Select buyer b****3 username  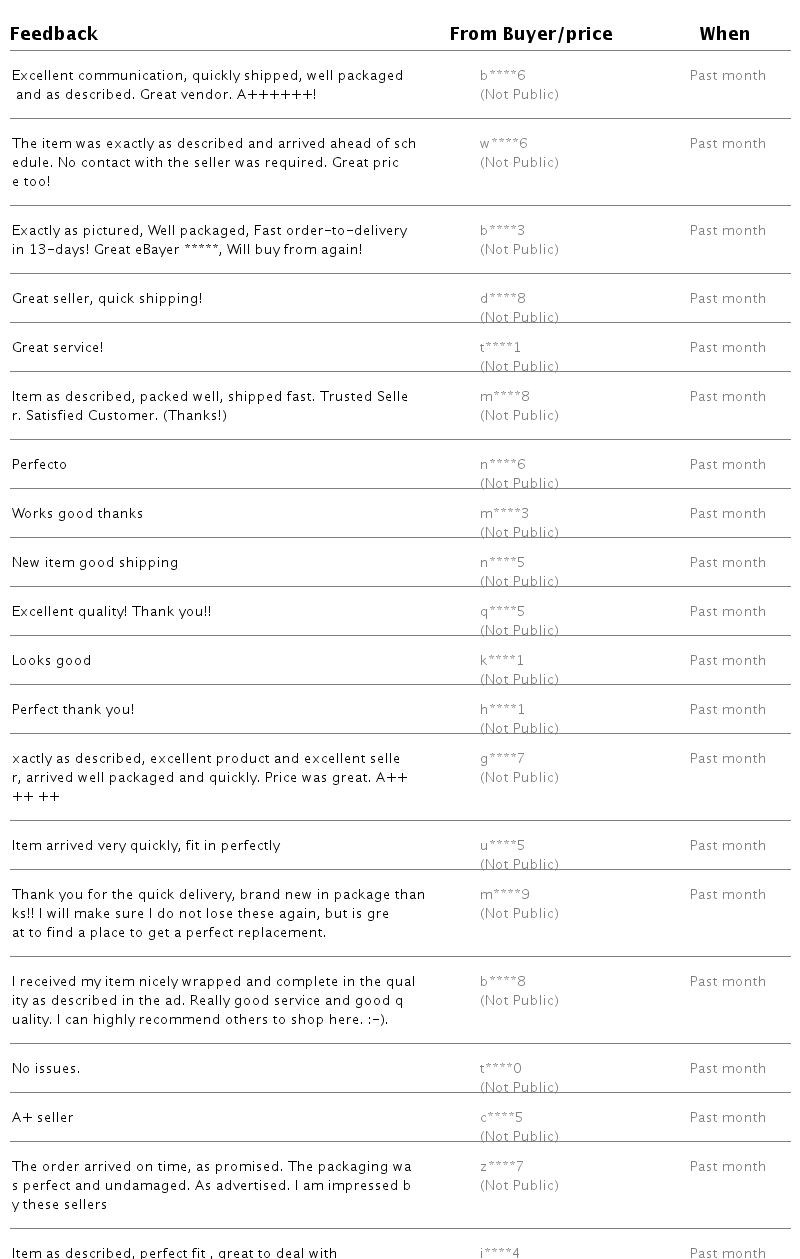point(503,230)
